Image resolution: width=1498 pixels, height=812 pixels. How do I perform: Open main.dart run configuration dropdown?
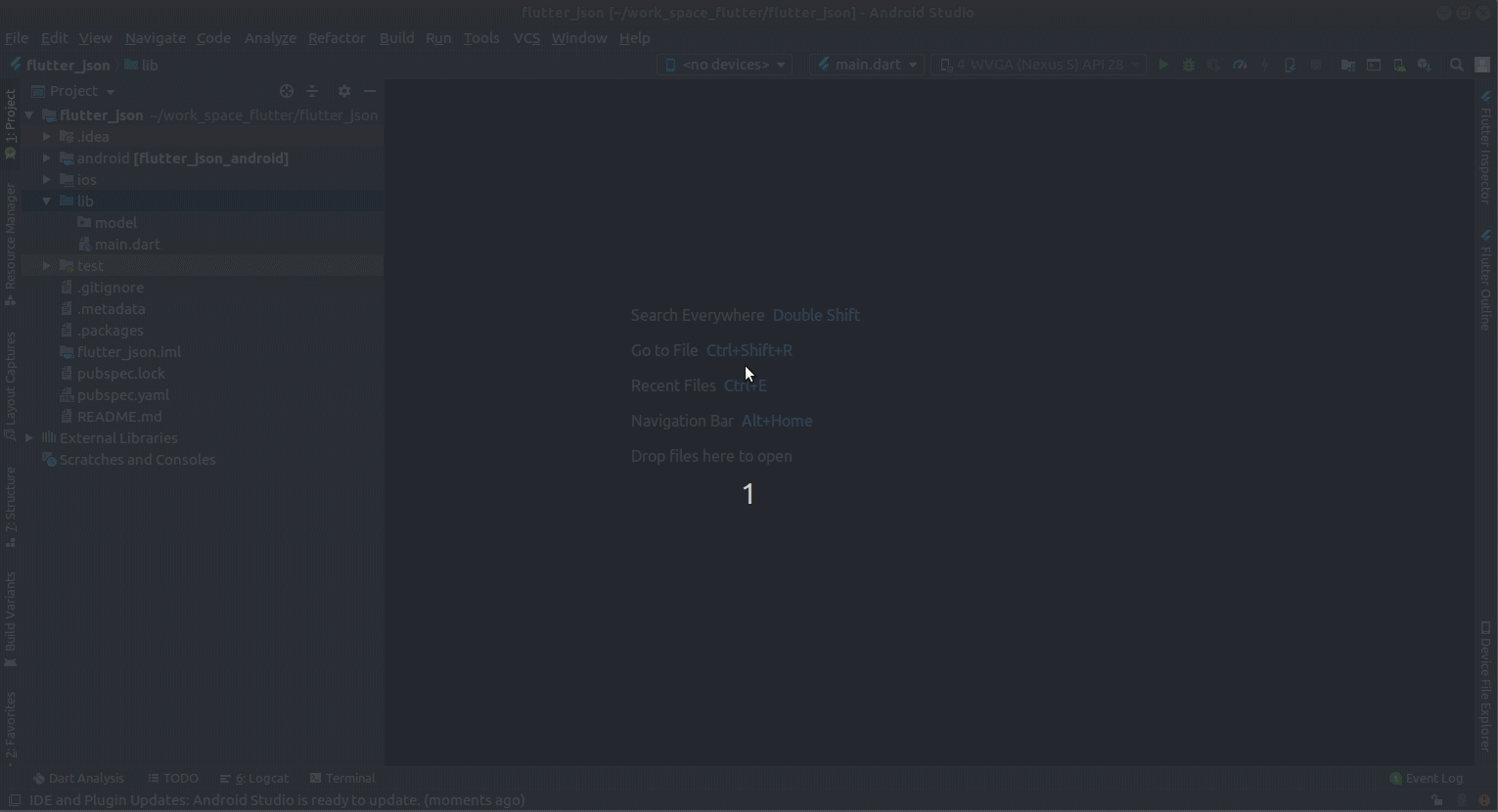tap(867, 65)
